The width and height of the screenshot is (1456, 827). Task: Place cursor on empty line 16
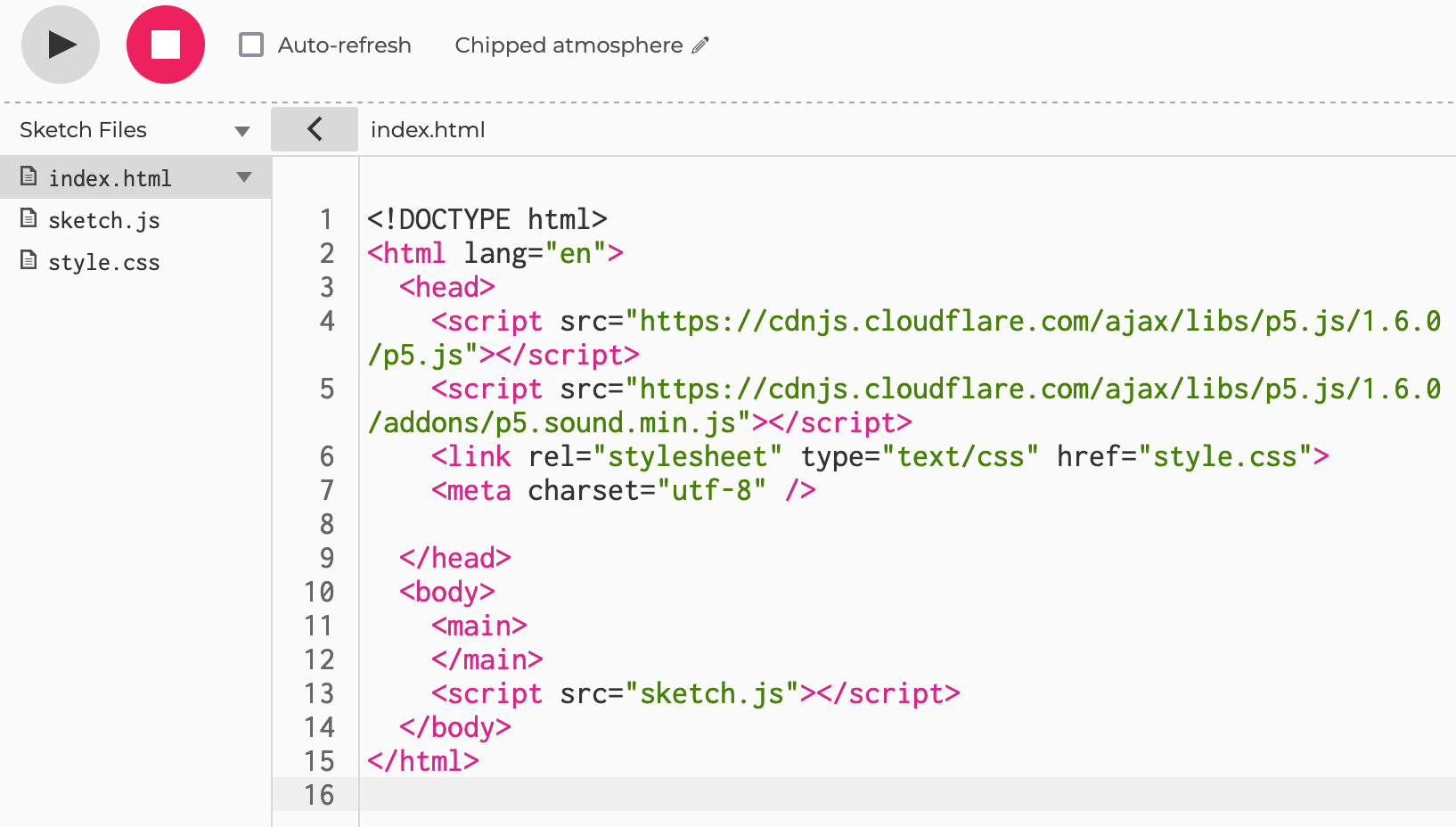coord(907,794)
